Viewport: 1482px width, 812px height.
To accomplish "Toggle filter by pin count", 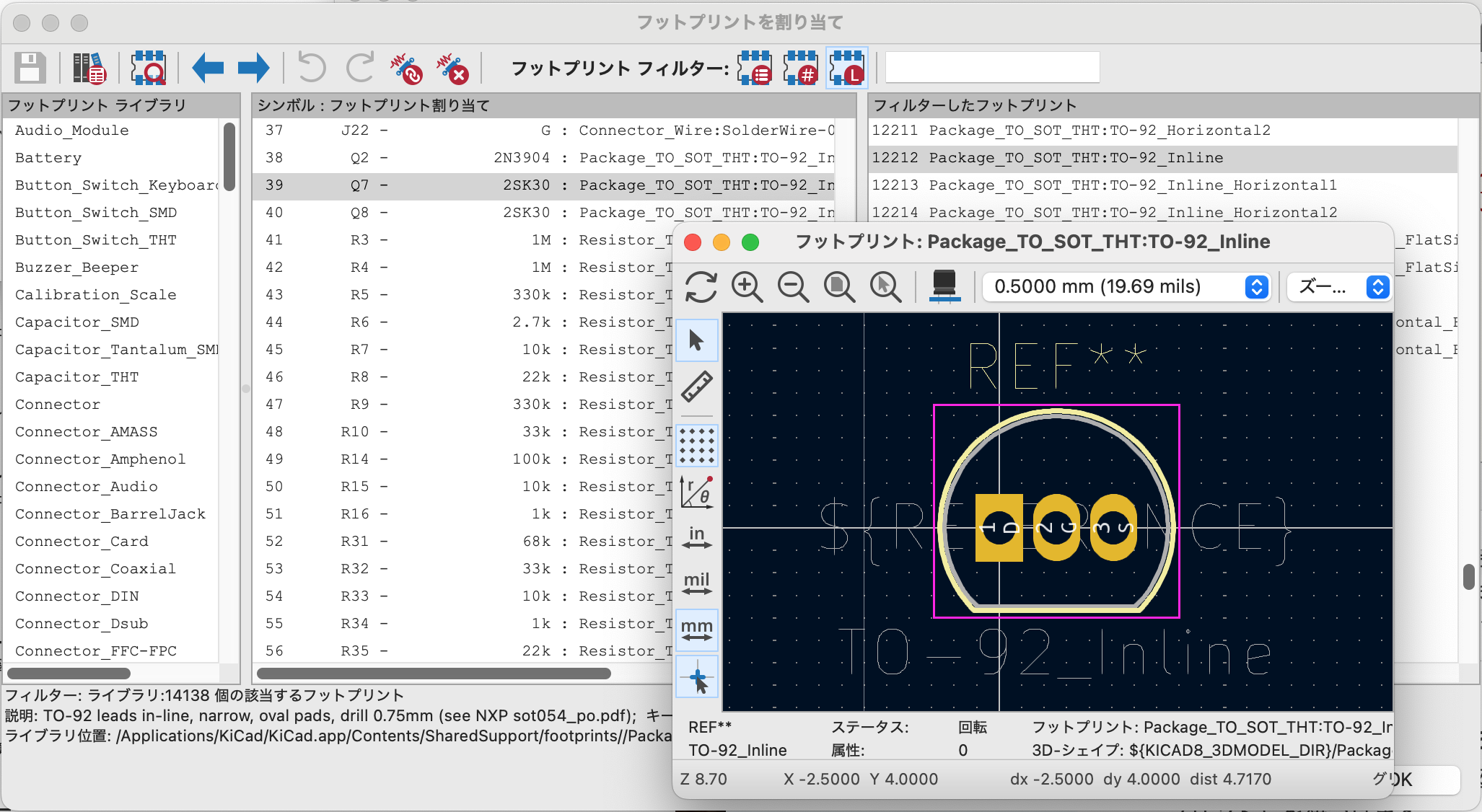I will [x=801, y=69].
